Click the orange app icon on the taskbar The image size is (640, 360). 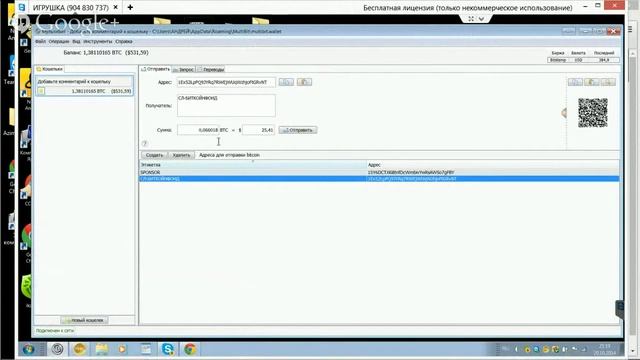tap(80, 349)
